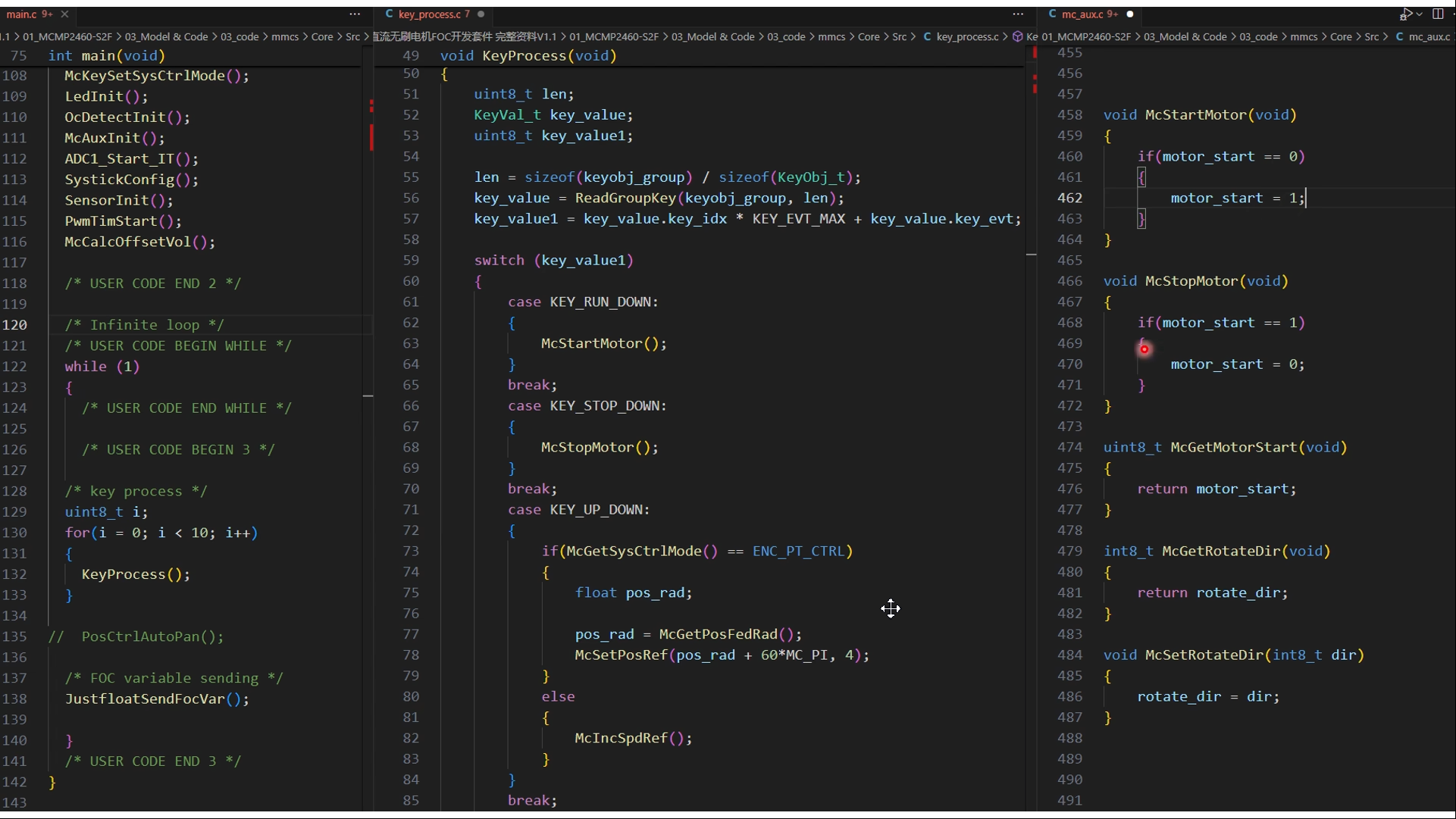The image size is (1456, 819).
Task: Click the 03_Model & Code breadcrumb in main.c
Action: click(x=166, y=36)
